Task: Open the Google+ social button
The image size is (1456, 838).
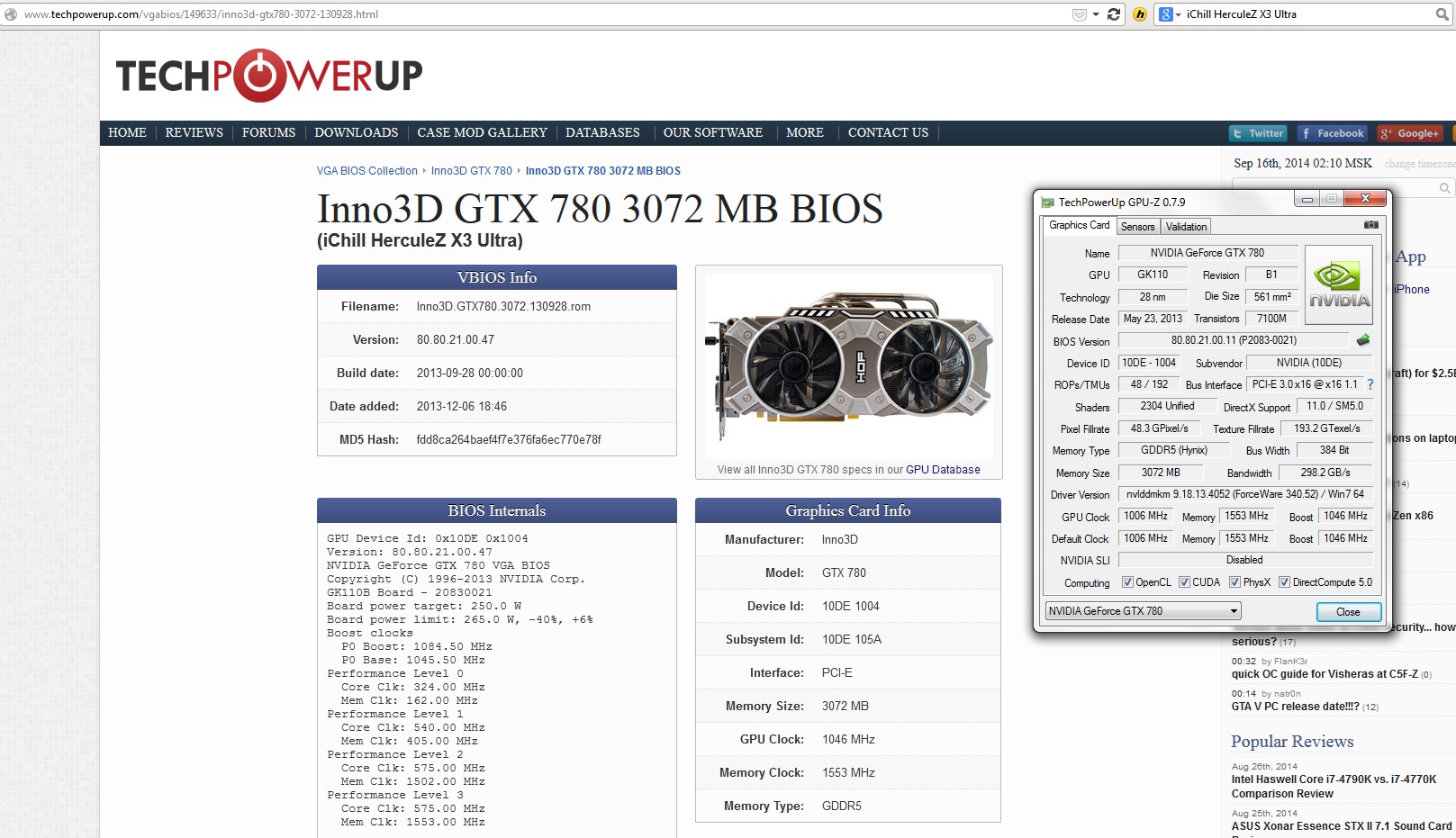Action: point(1410,133)
